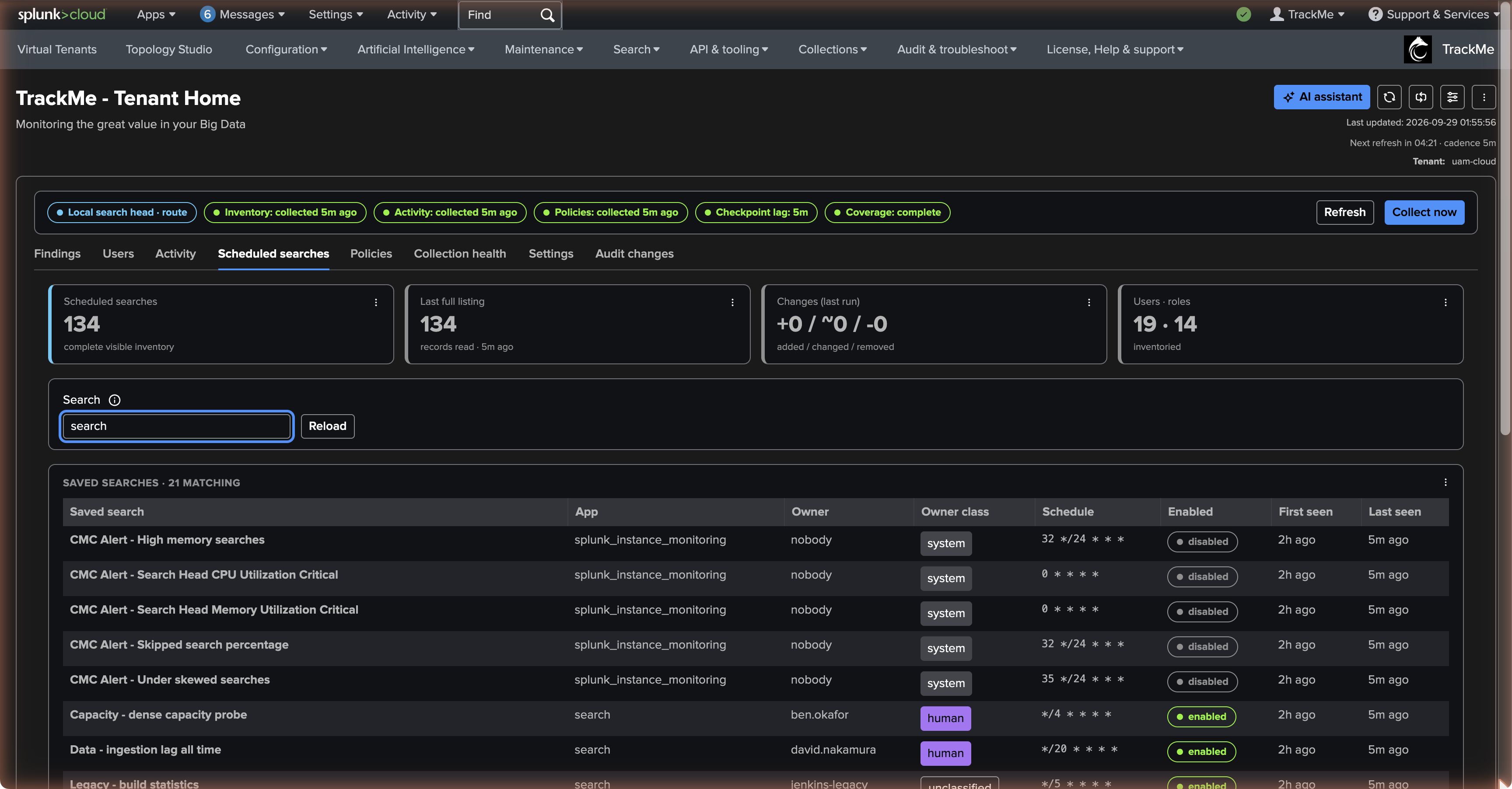Click the green health status checkmark icon
The image size is (1512, 789).
[1243, 15]
